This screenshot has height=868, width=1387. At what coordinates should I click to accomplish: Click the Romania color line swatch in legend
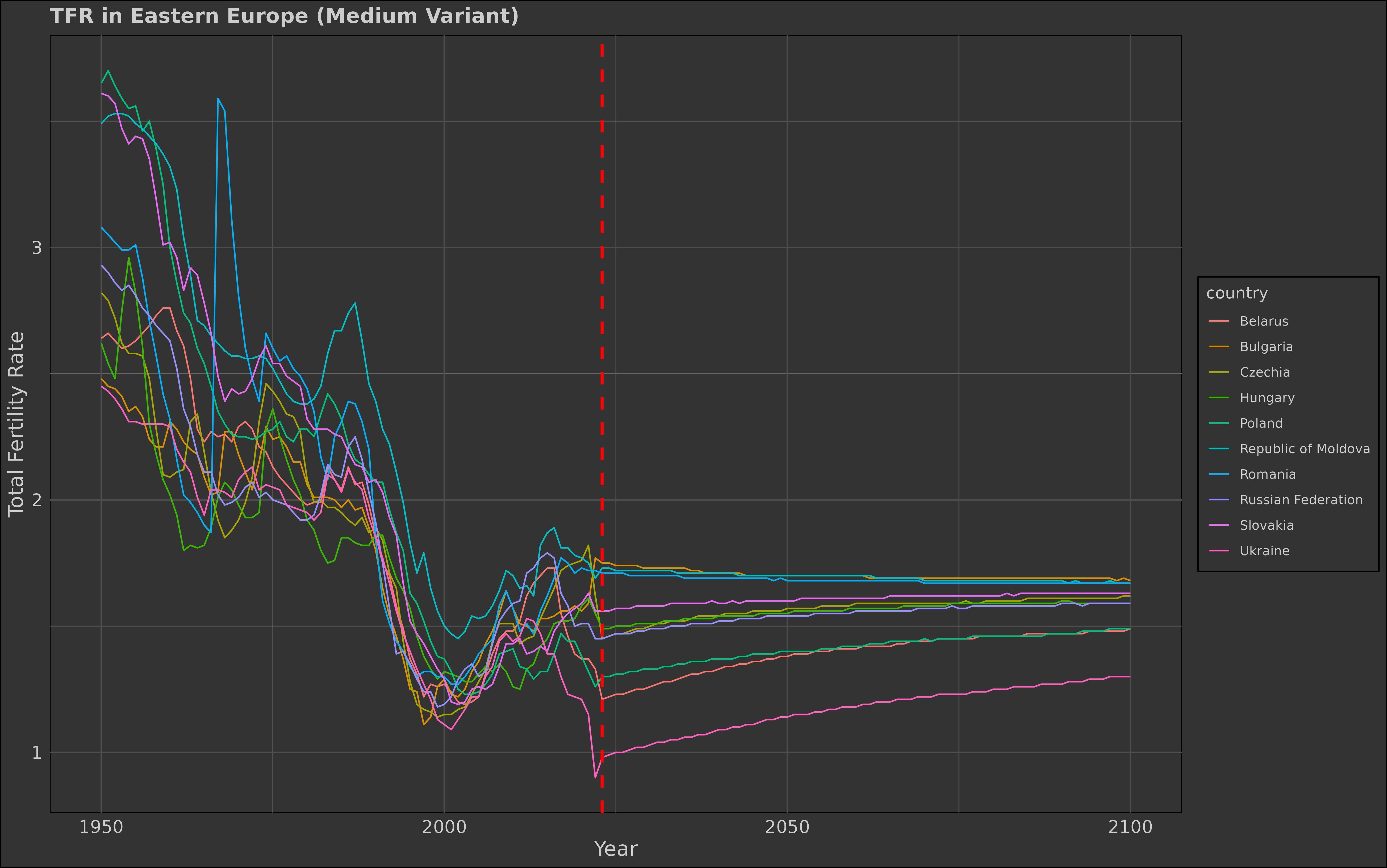coord(1219,475)
